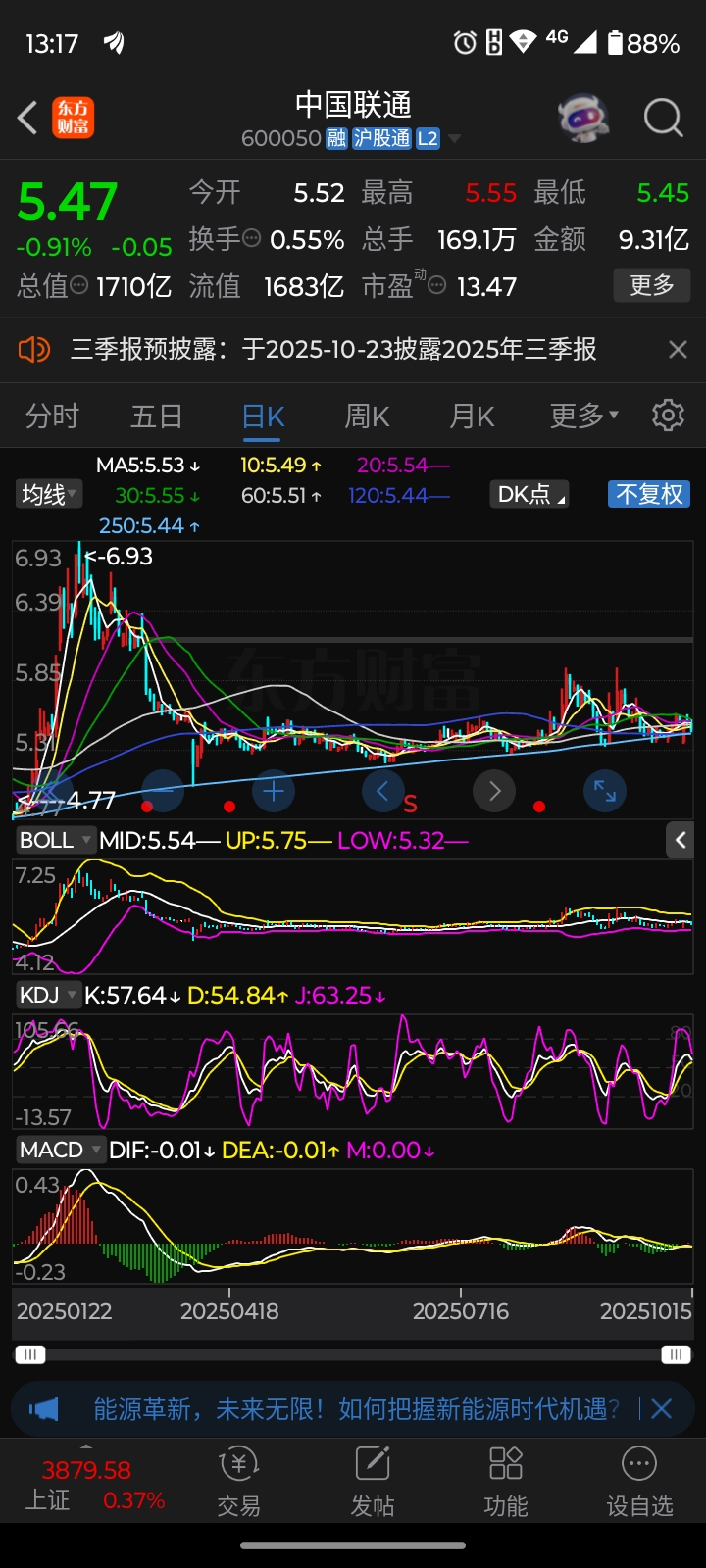Tap the 20250418 date marker
Screen dimensions: 706x1568
click(229, 1311)
